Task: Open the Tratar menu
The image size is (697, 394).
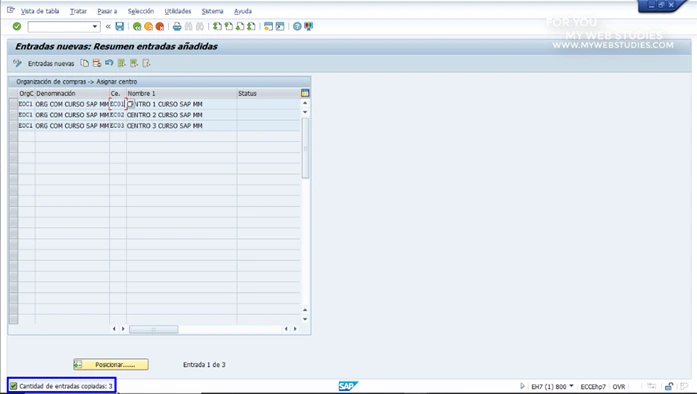Action: (78, 11)
